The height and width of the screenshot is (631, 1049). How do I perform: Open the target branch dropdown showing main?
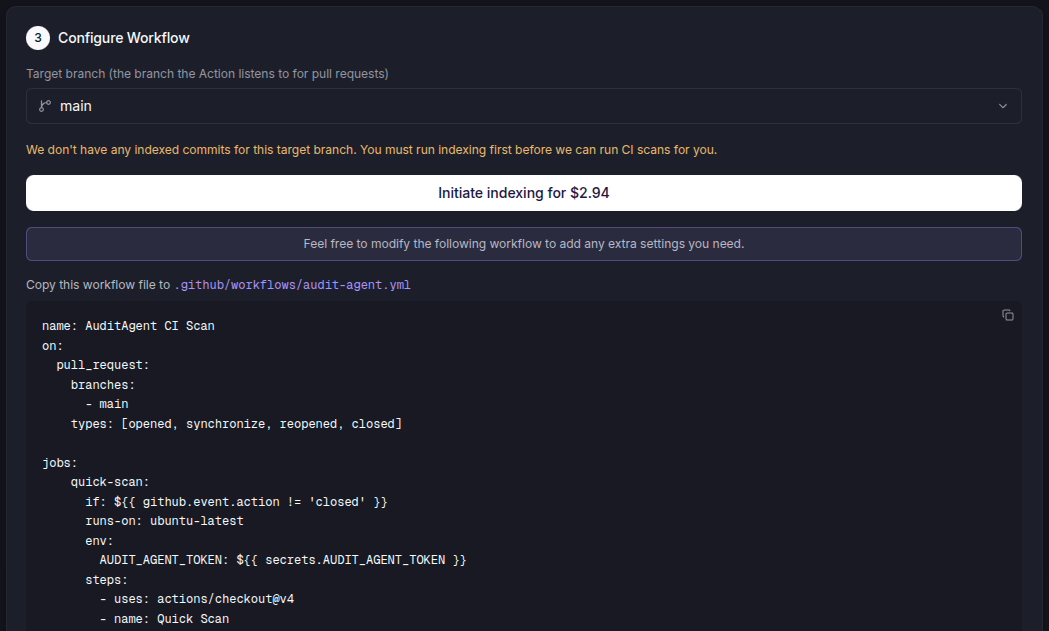[524, 106]
